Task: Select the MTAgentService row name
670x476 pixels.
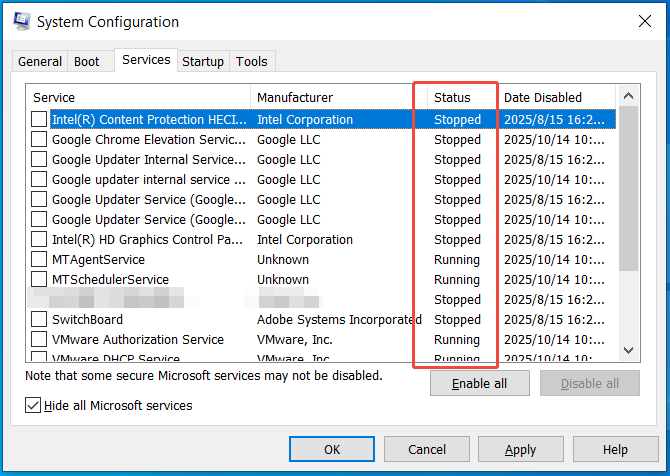Action: click(98, 259)
